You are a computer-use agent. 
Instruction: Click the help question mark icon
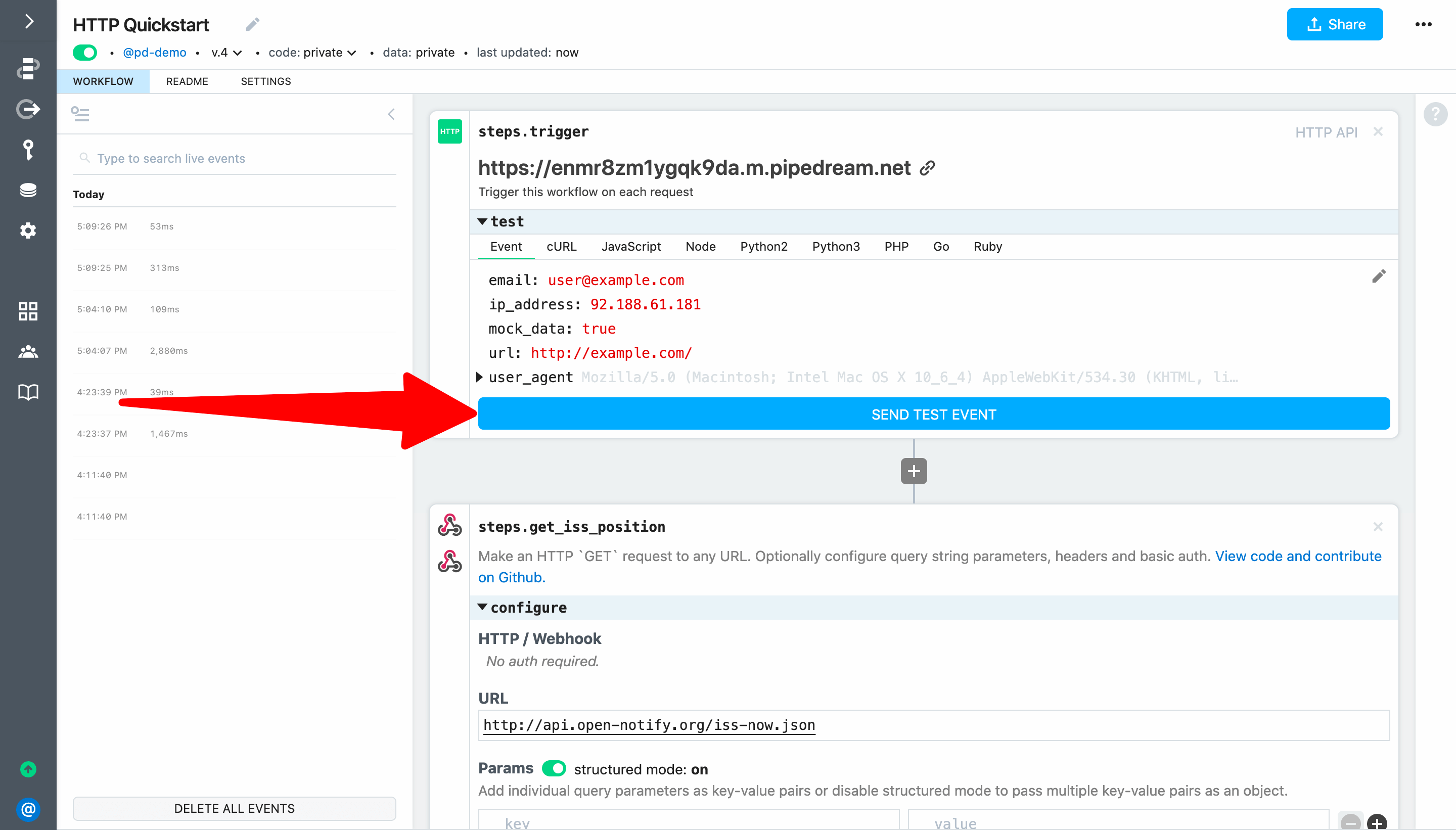tap(1435, 114)
